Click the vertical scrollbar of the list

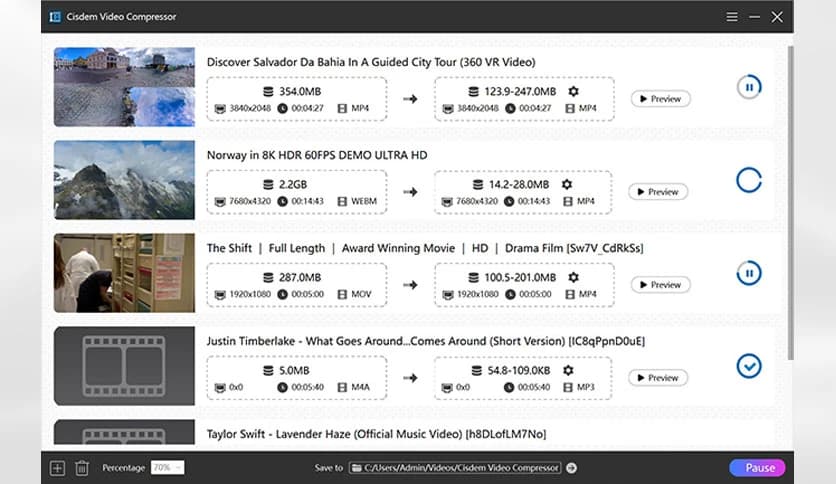click(x=791, y=203)
